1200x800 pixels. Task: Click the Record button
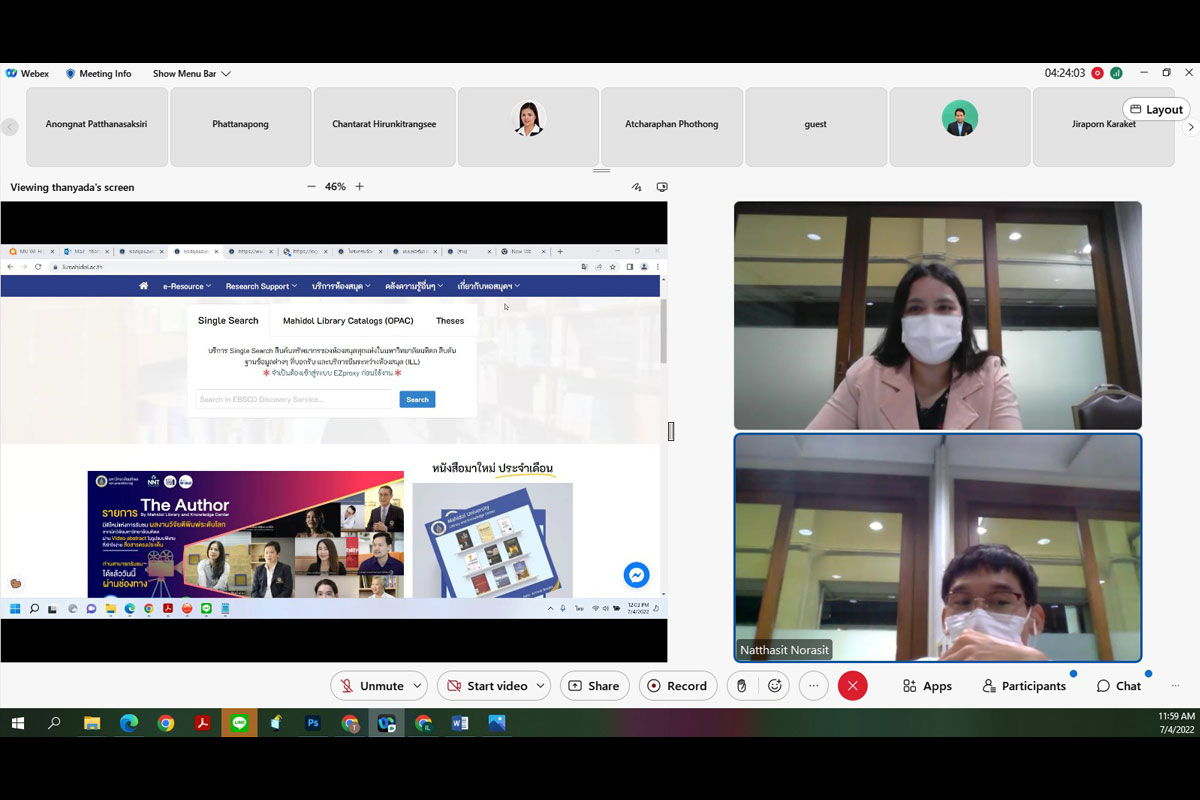(677, 686)
